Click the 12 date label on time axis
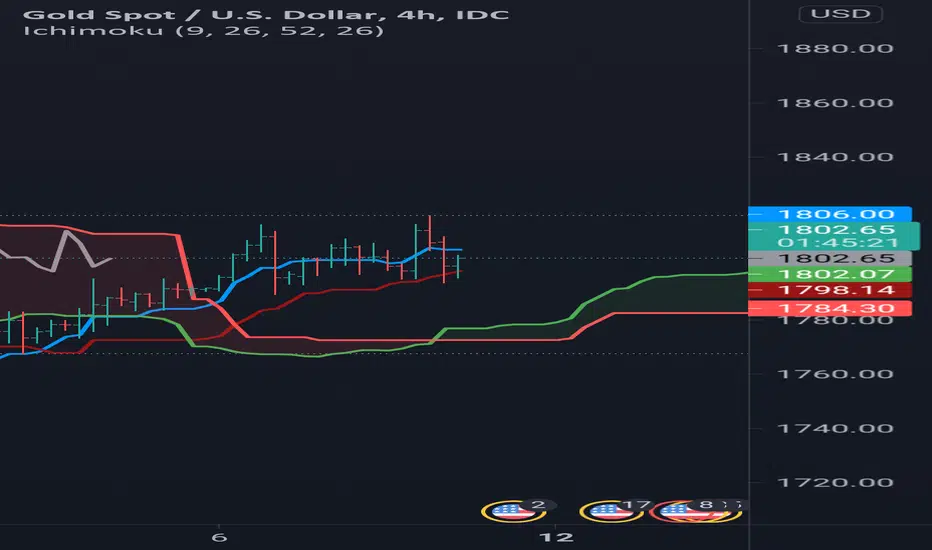Image resolution: width=932 pixels, height=550 pixels. (x=556, y=538)
